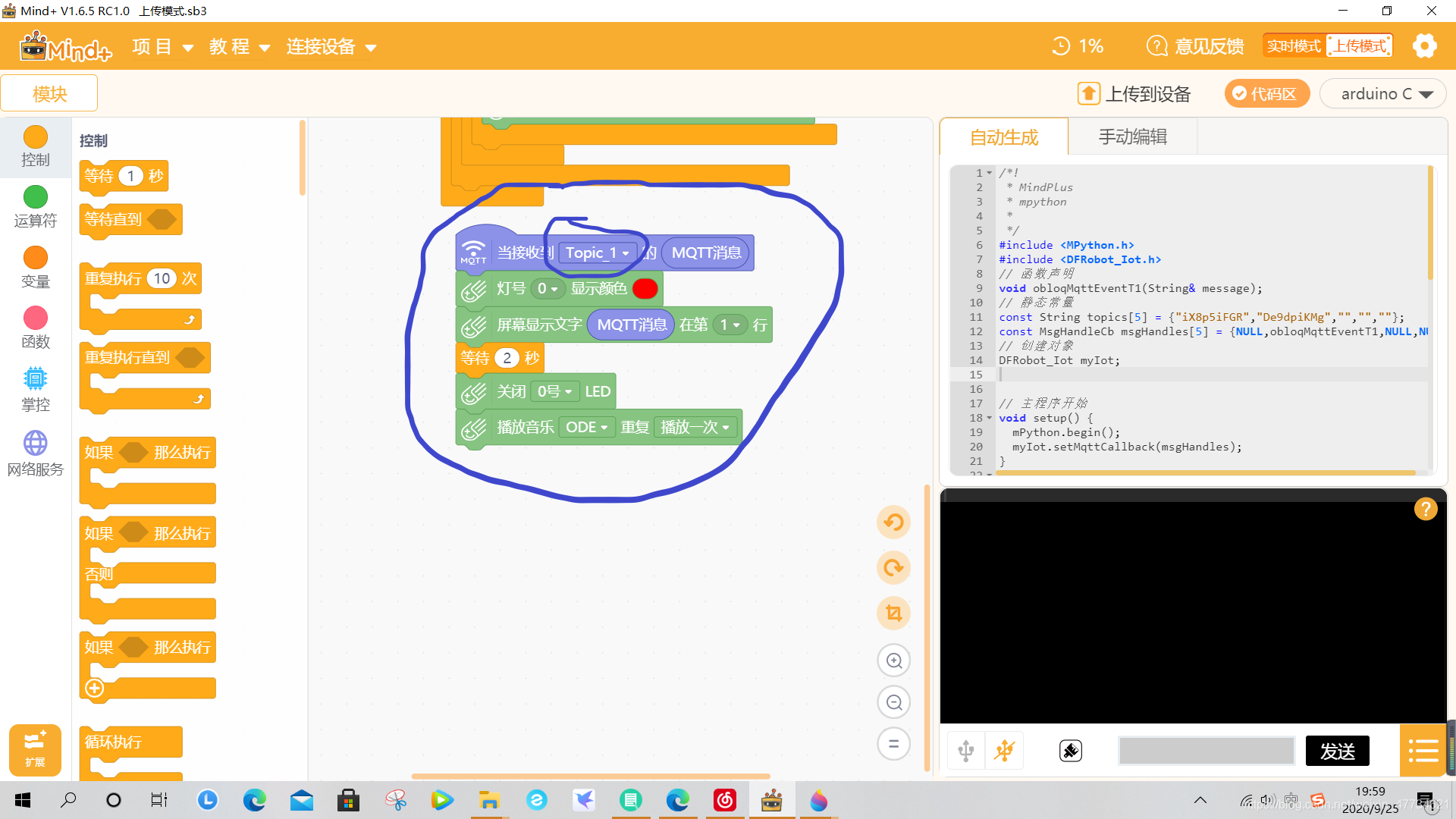Viewport: 1456px width, 819px height.
Task: Switch to 上传模式 upload mode
Action: [1360, 46]
